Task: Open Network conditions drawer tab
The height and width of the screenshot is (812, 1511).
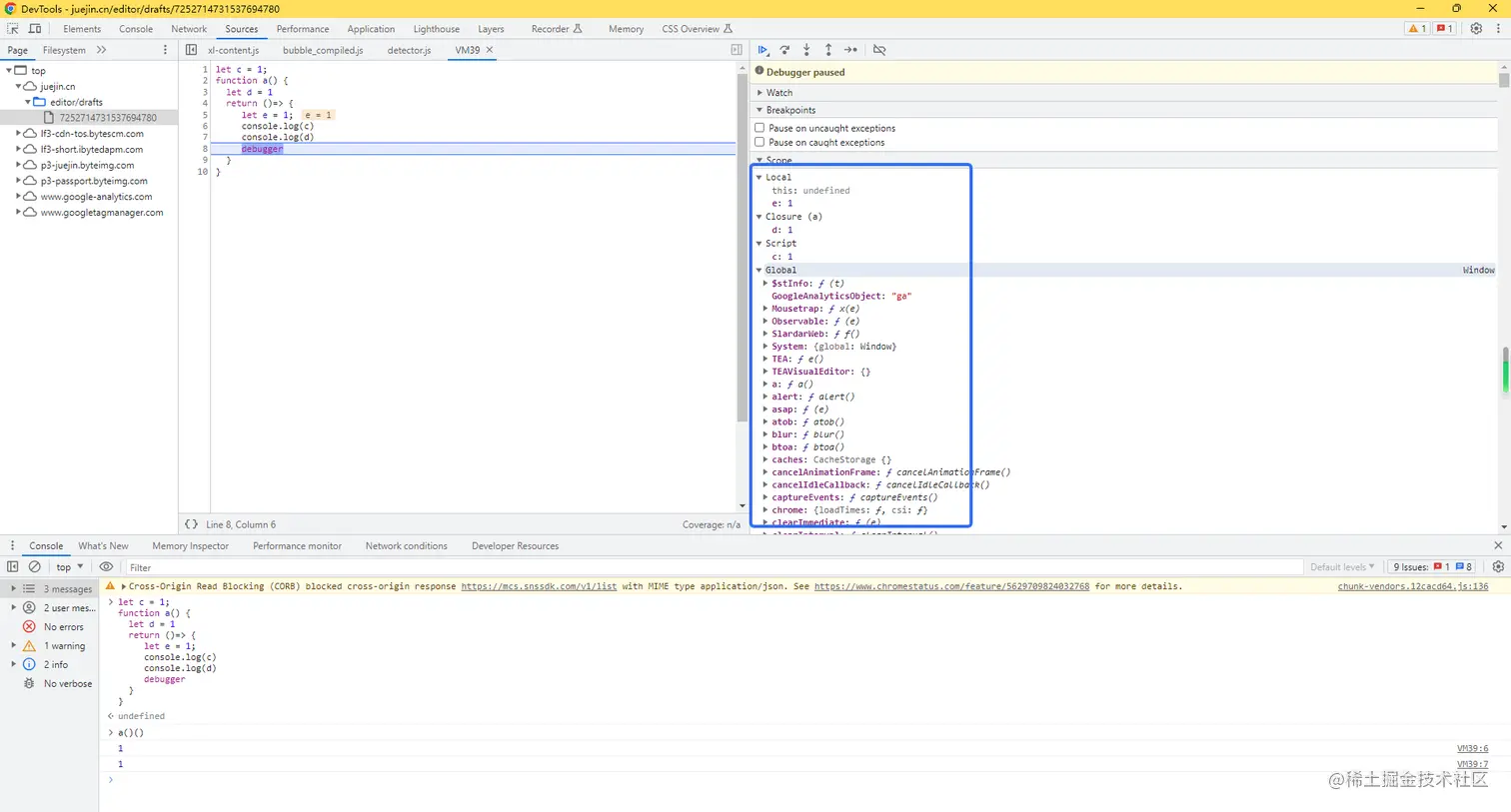Action: 406,546
